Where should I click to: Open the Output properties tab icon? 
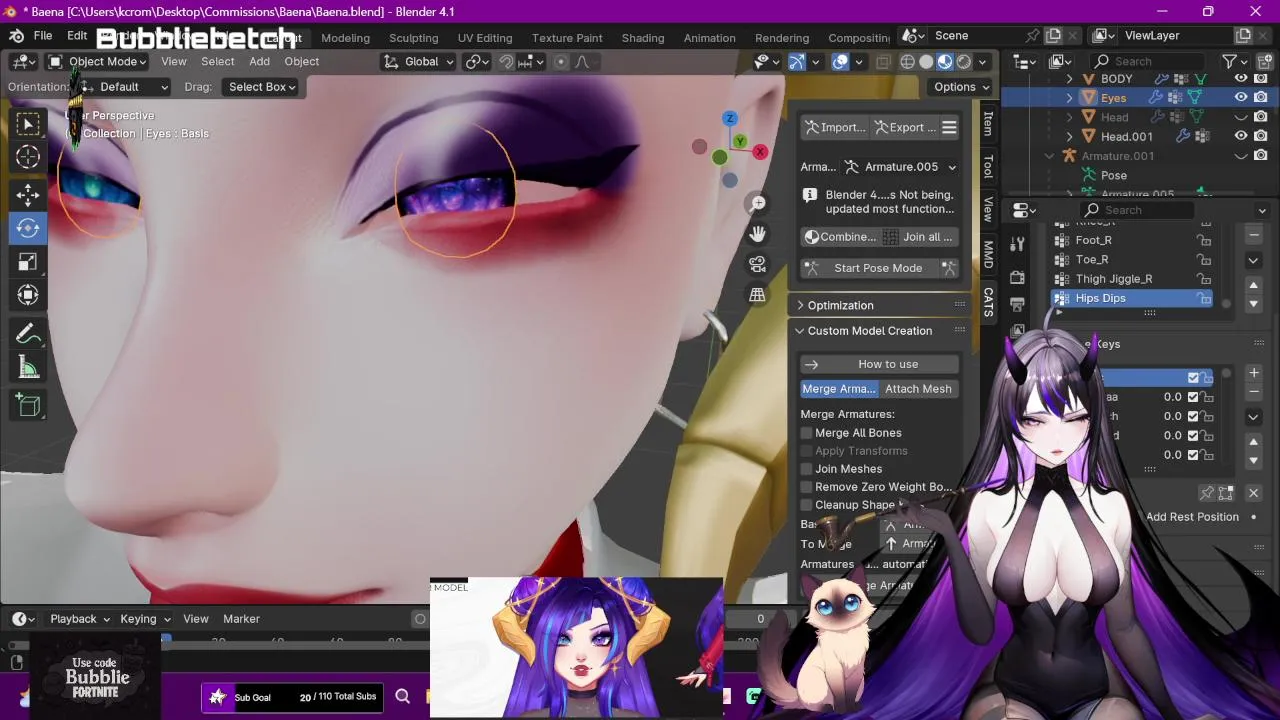click(1018, 304)
